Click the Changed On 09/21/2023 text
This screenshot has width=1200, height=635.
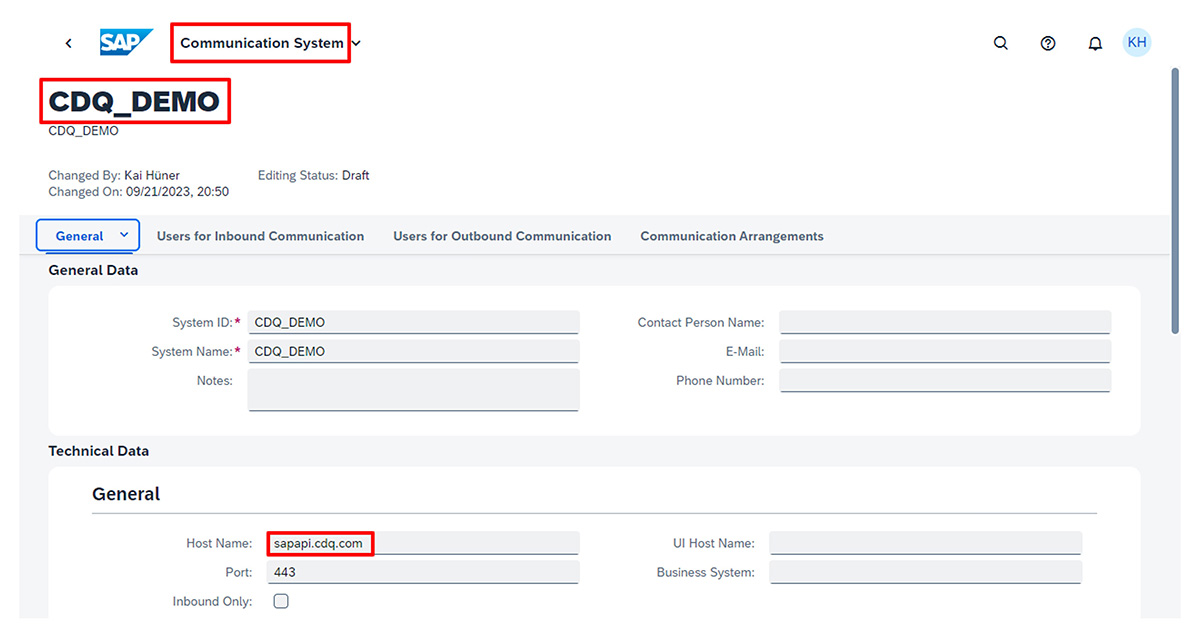(x=138, y=191)
